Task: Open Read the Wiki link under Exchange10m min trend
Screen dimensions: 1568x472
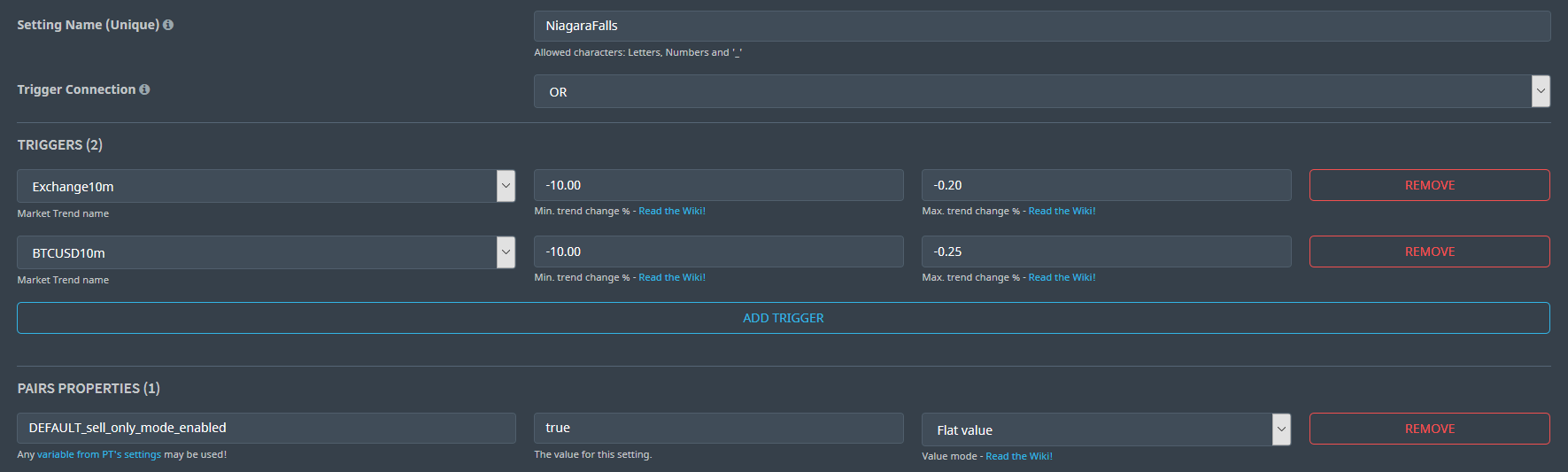Action: pos(672,211)
